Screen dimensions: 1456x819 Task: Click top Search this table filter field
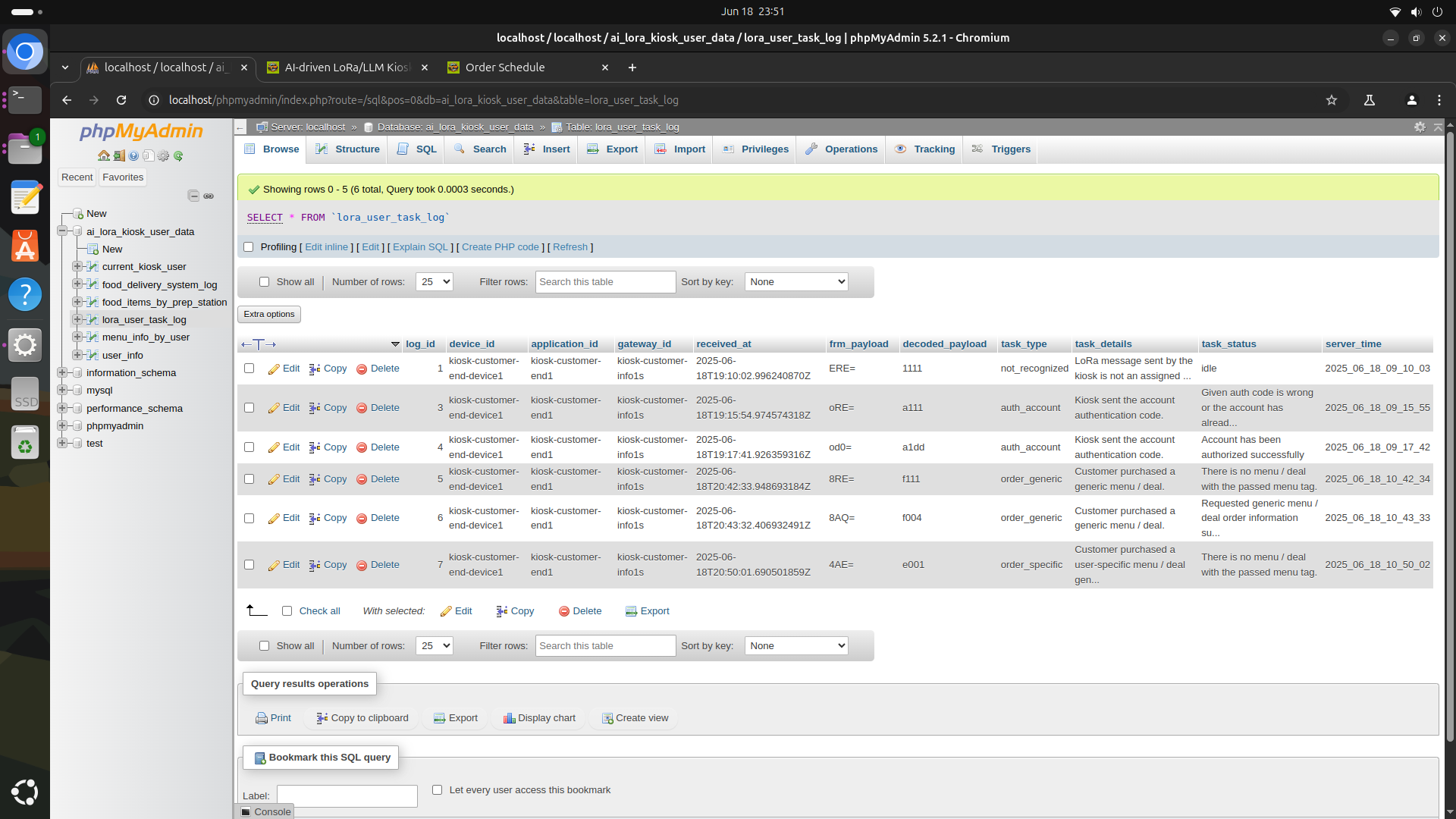point(604,282)
